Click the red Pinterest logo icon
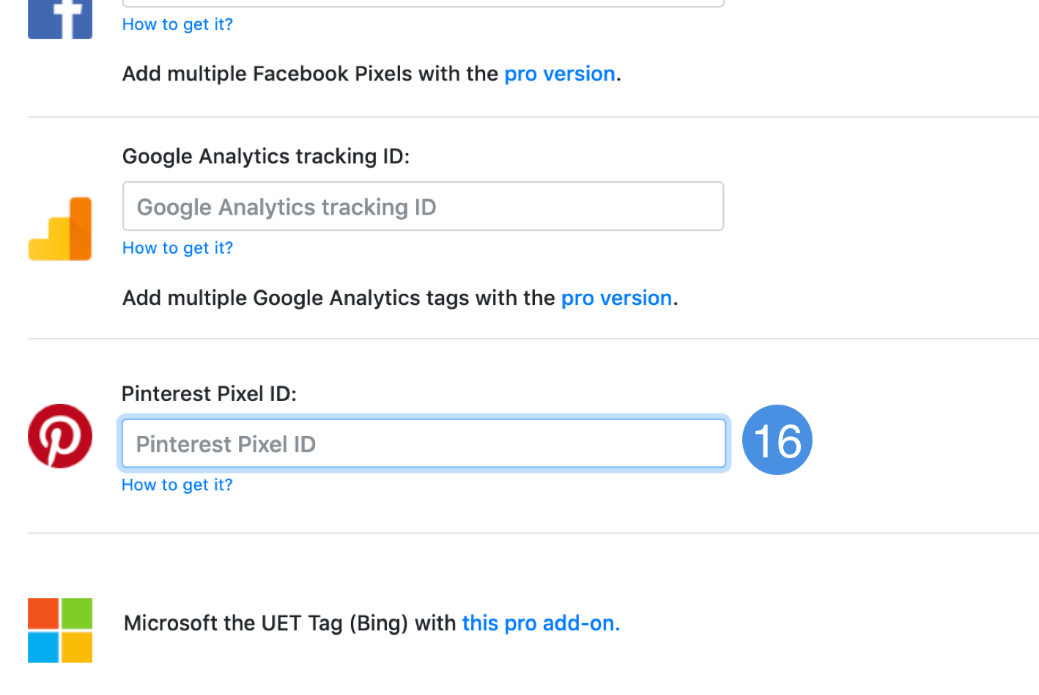Viewport: 1039px width, 695px height. pos(60,436)
